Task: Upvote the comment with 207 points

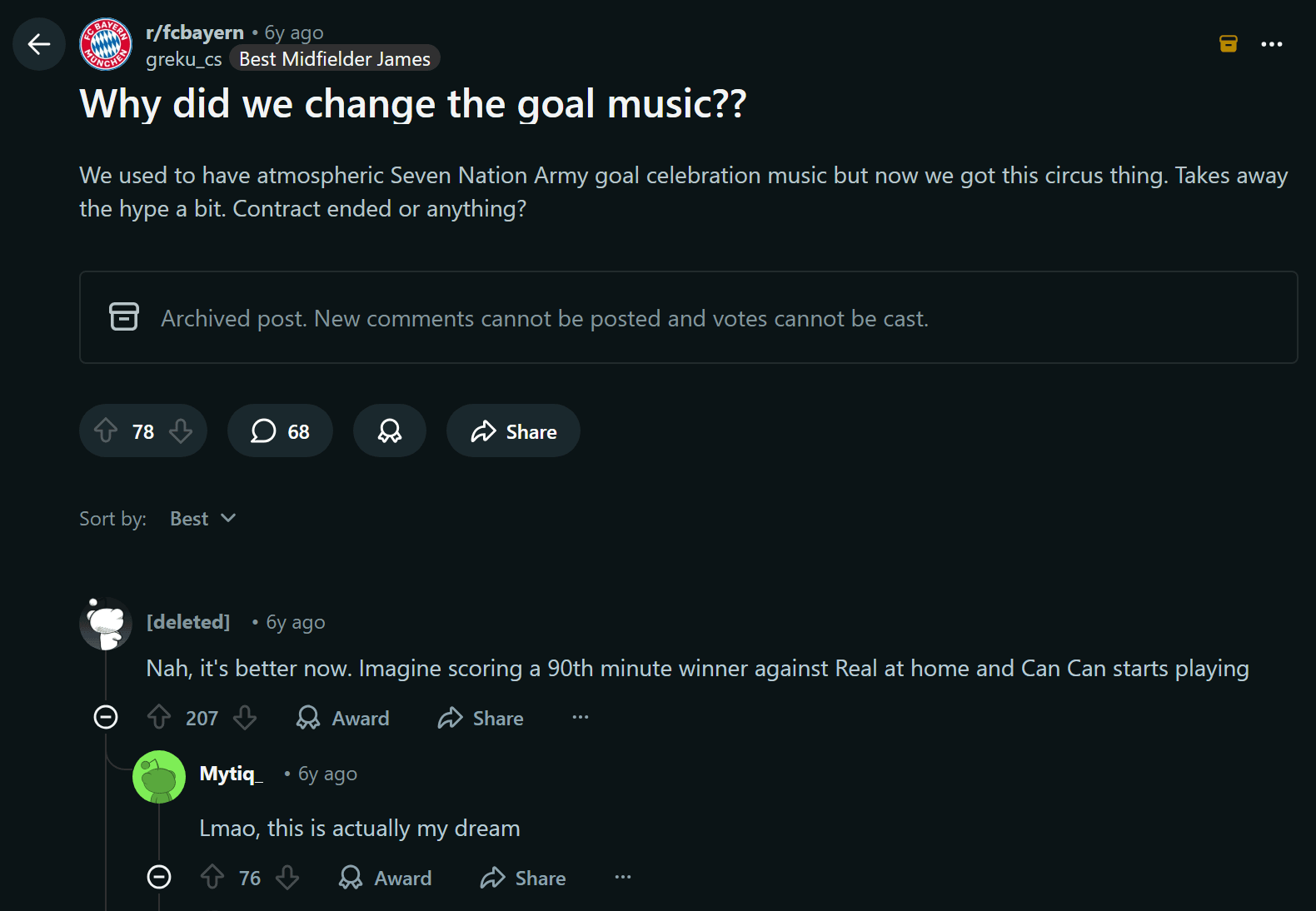Action: click(x=159, y=718)
